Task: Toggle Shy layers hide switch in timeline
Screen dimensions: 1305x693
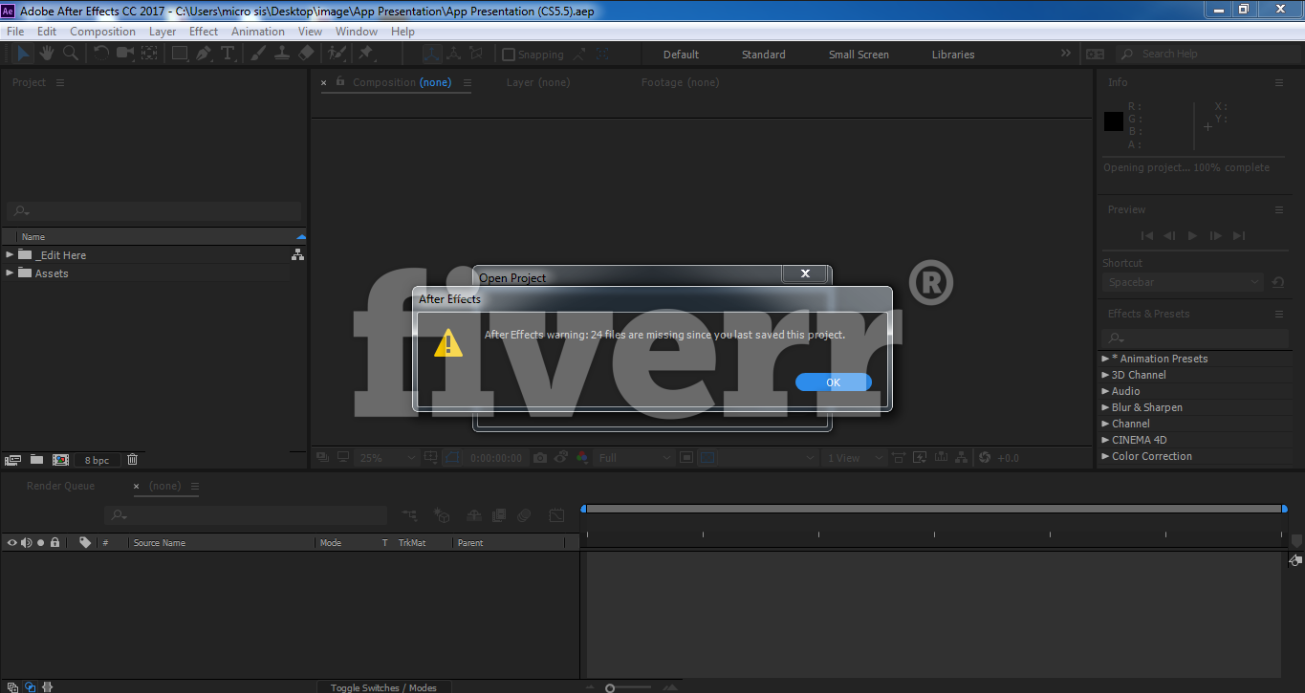Action: pyautogui.click(x=473, y=515)
